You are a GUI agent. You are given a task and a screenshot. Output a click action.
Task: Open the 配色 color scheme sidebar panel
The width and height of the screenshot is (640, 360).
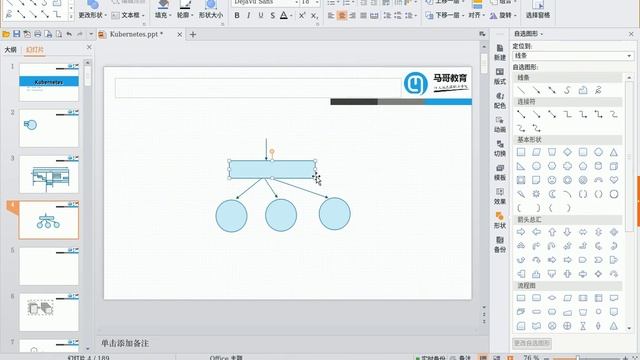point(500,100)
